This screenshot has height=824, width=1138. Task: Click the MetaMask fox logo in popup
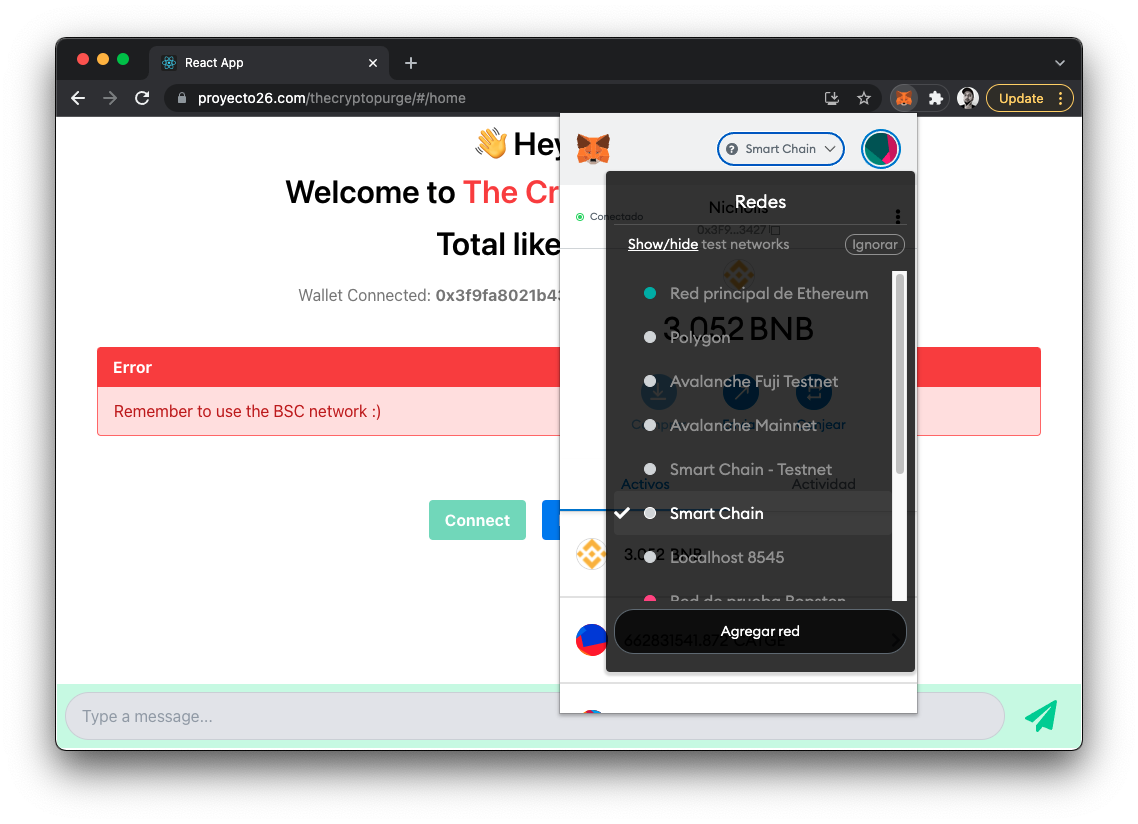pos(593,149)
